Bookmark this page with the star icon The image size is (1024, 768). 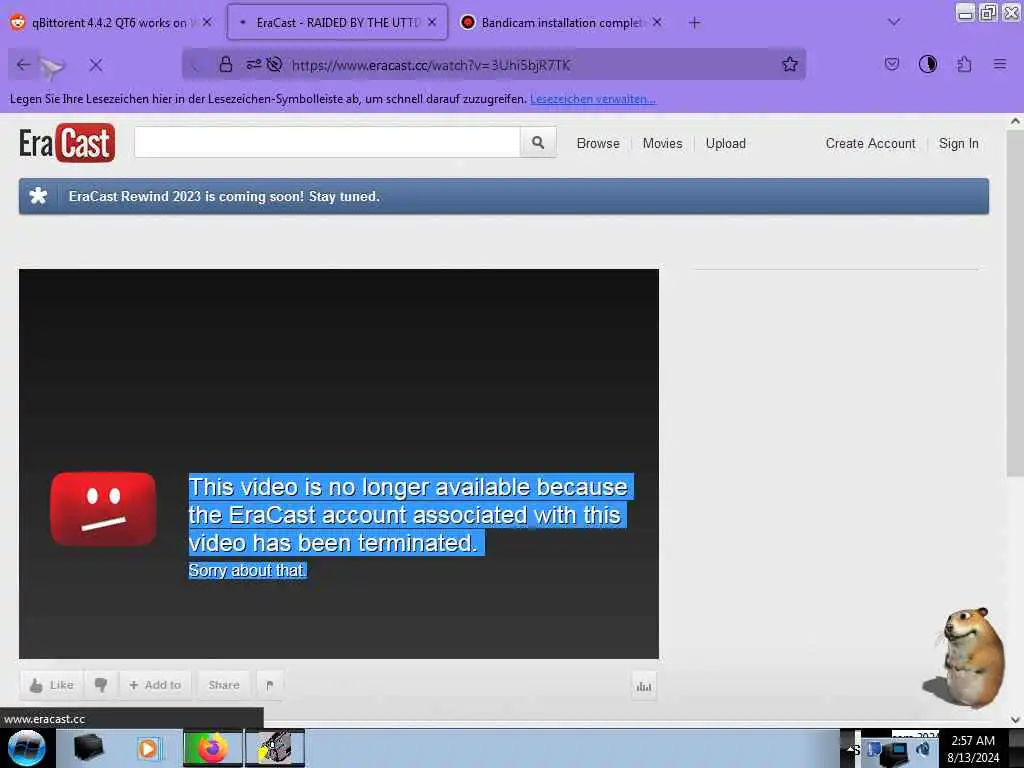[x=790, y=64]
